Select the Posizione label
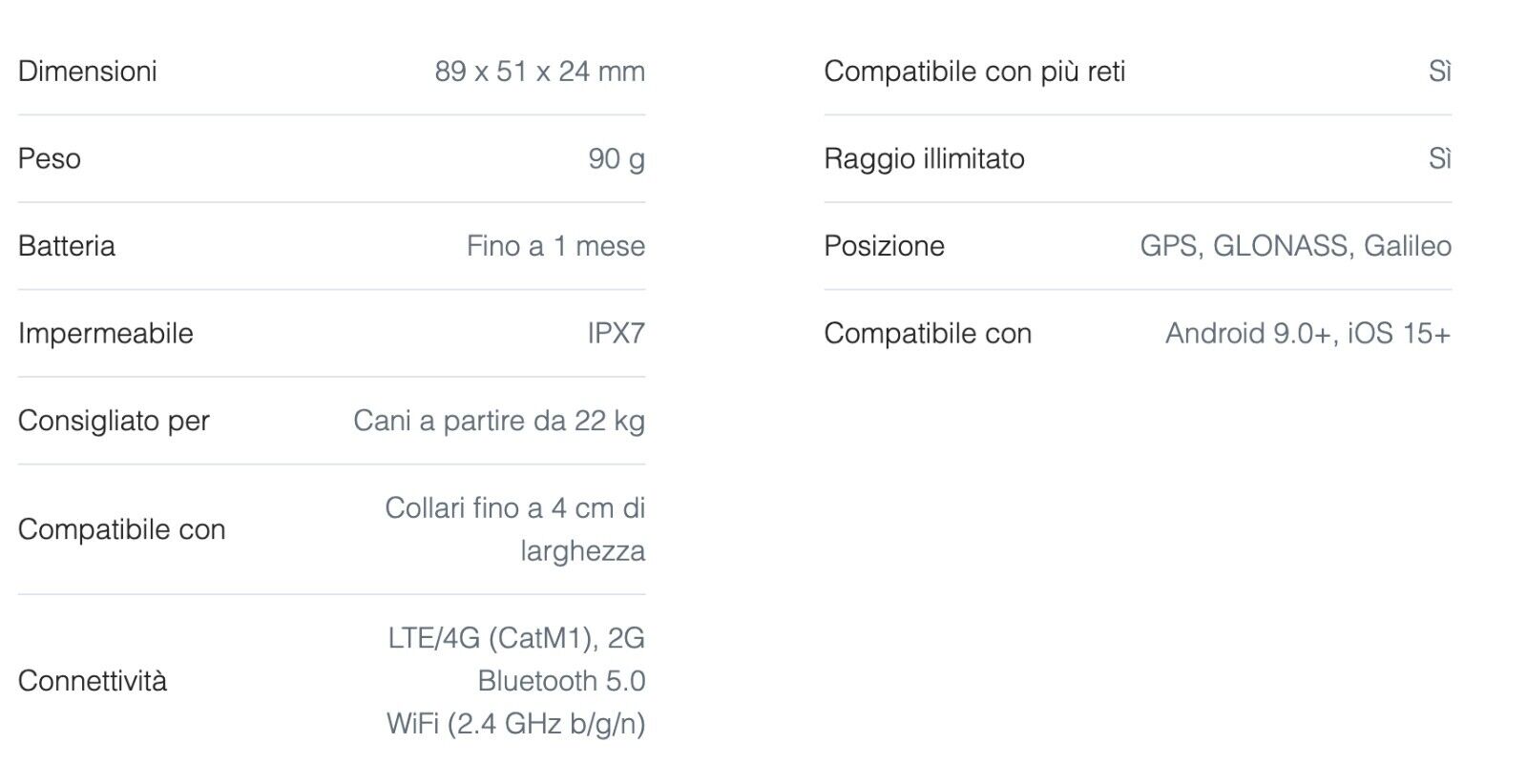 tap(885, 246)
